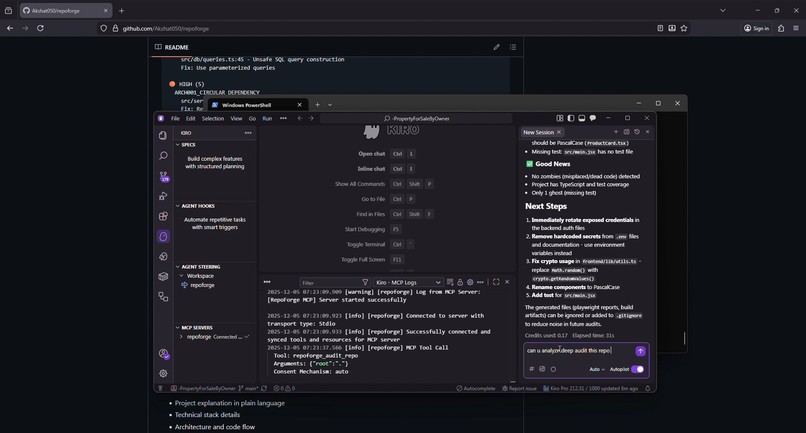
Task: Open the File menu in Kiro
Action: tap(175, 118)
